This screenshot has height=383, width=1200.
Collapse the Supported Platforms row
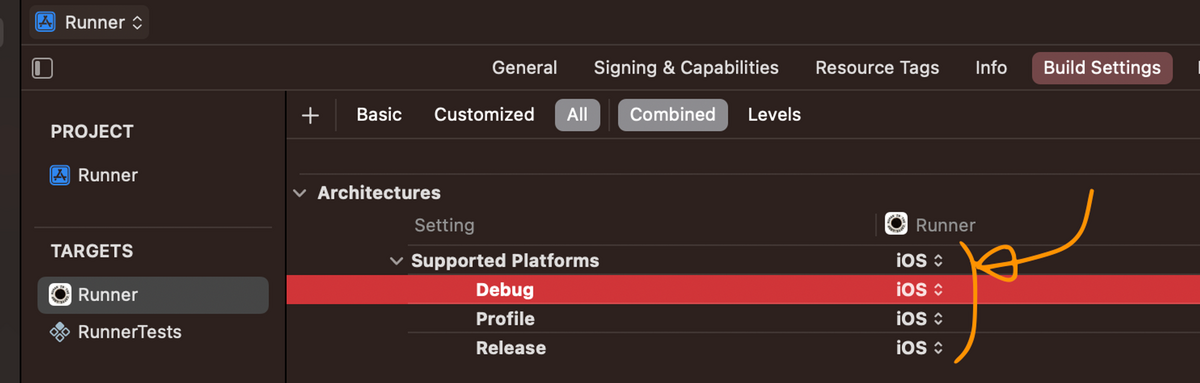396,261
